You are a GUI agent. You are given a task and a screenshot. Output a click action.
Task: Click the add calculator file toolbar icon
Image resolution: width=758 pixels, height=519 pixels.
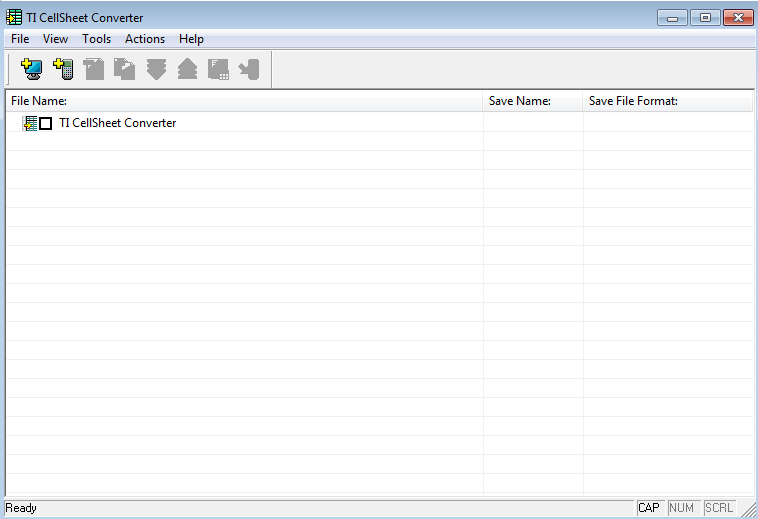pos(63,69)
